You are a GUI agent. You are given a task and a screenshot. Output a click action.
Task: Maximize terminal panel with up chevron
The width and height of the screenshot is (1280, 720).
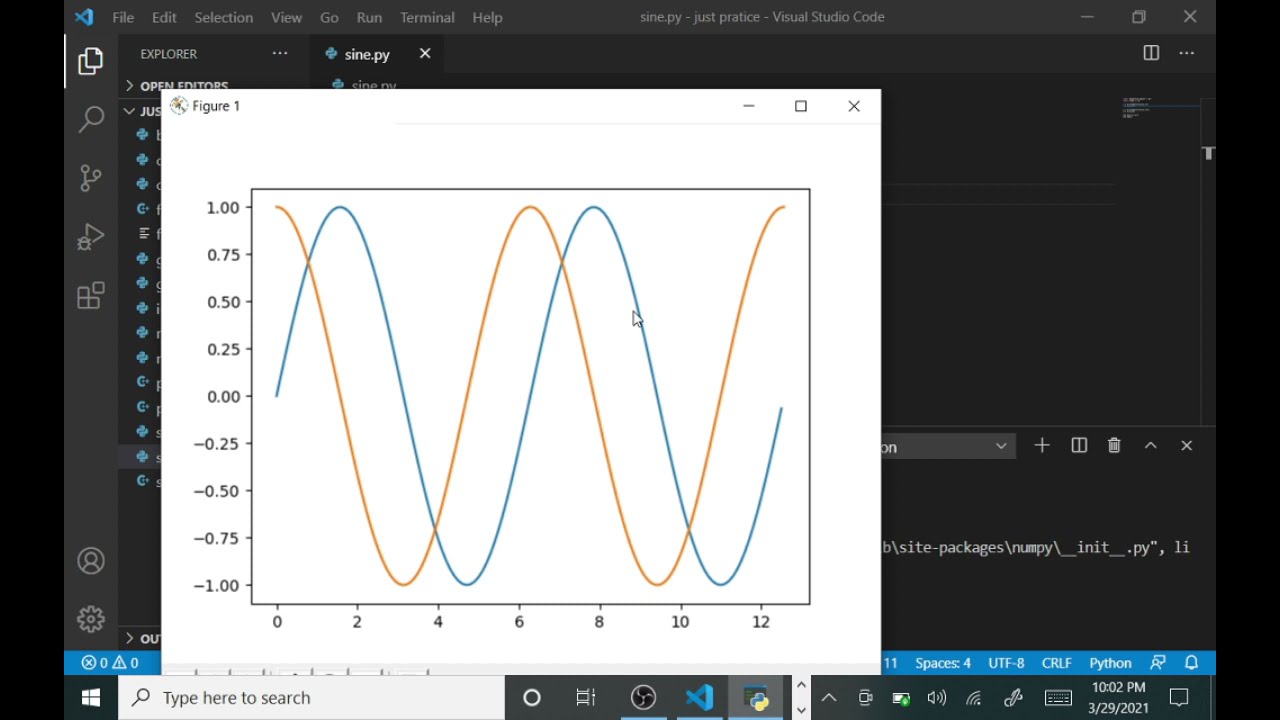coord(1151,446)
